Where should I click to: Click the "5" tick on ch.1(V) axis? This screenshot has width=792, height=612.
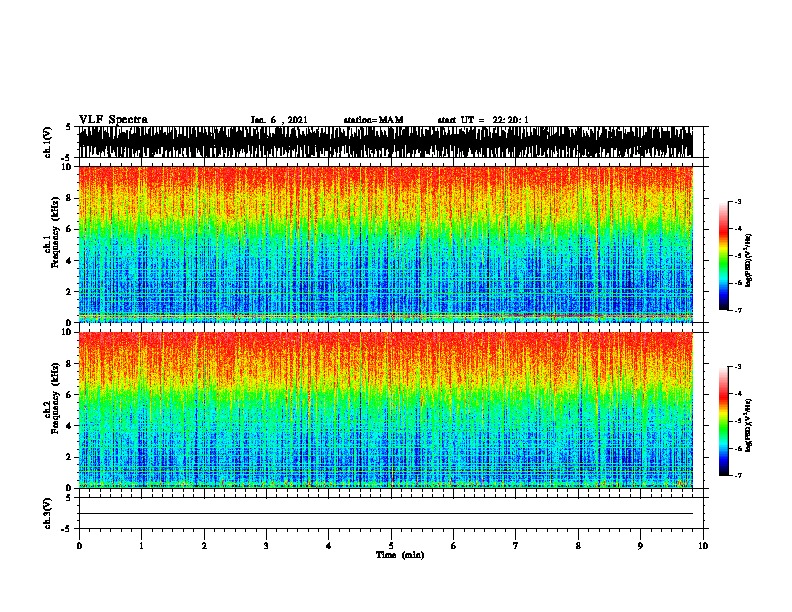[x=68, y=127]
